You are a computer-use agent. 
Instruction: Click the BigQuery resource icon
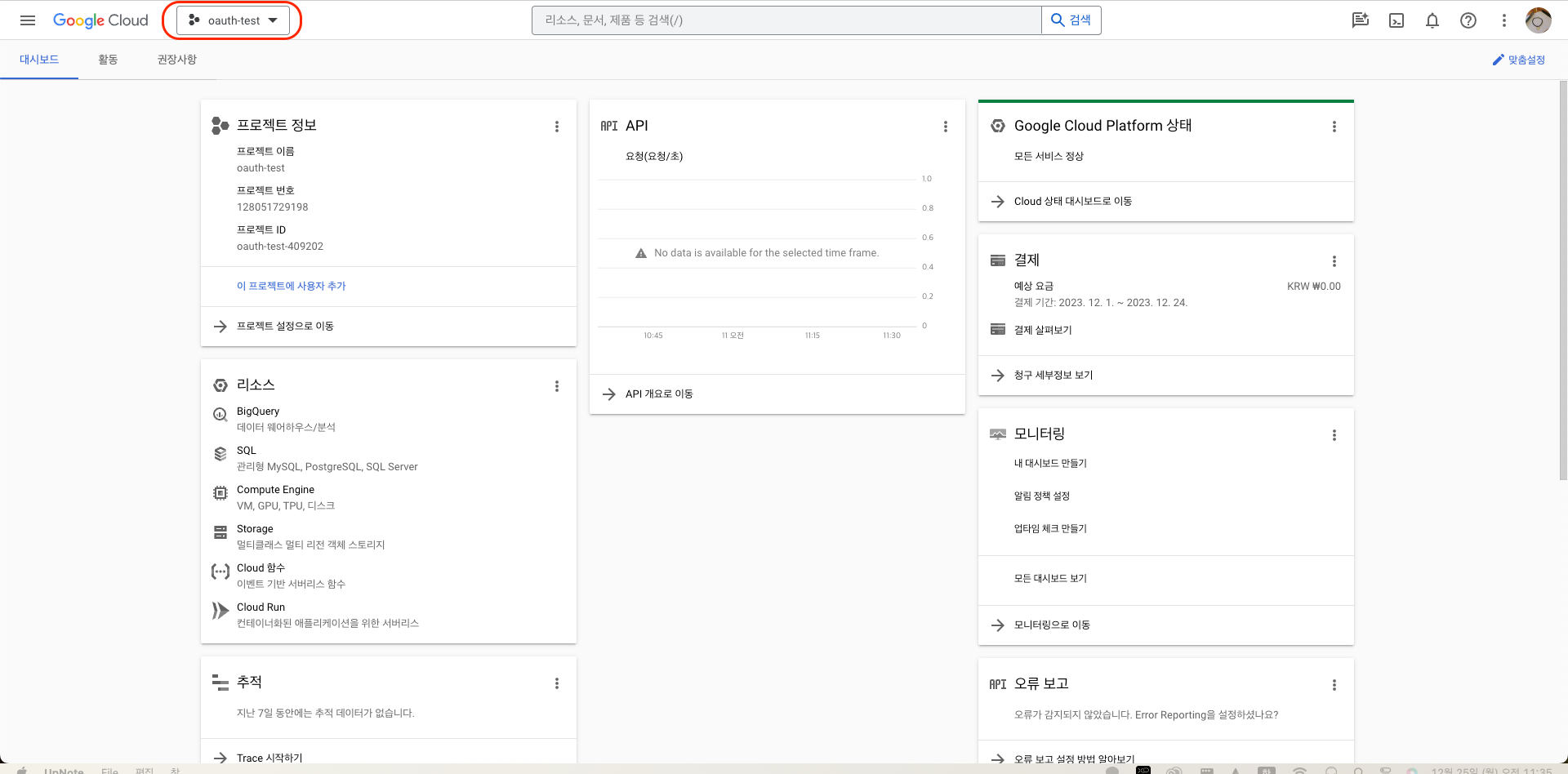click(220, 415)
